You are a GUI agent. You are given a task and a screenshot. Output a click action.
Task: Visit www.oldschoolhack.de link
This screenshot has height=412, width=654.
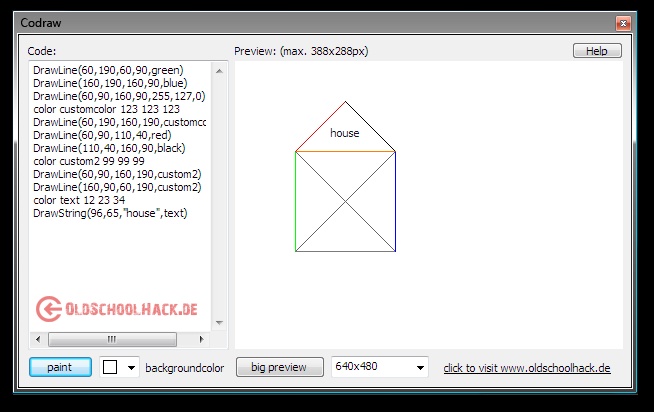click(x=527, y=368)
